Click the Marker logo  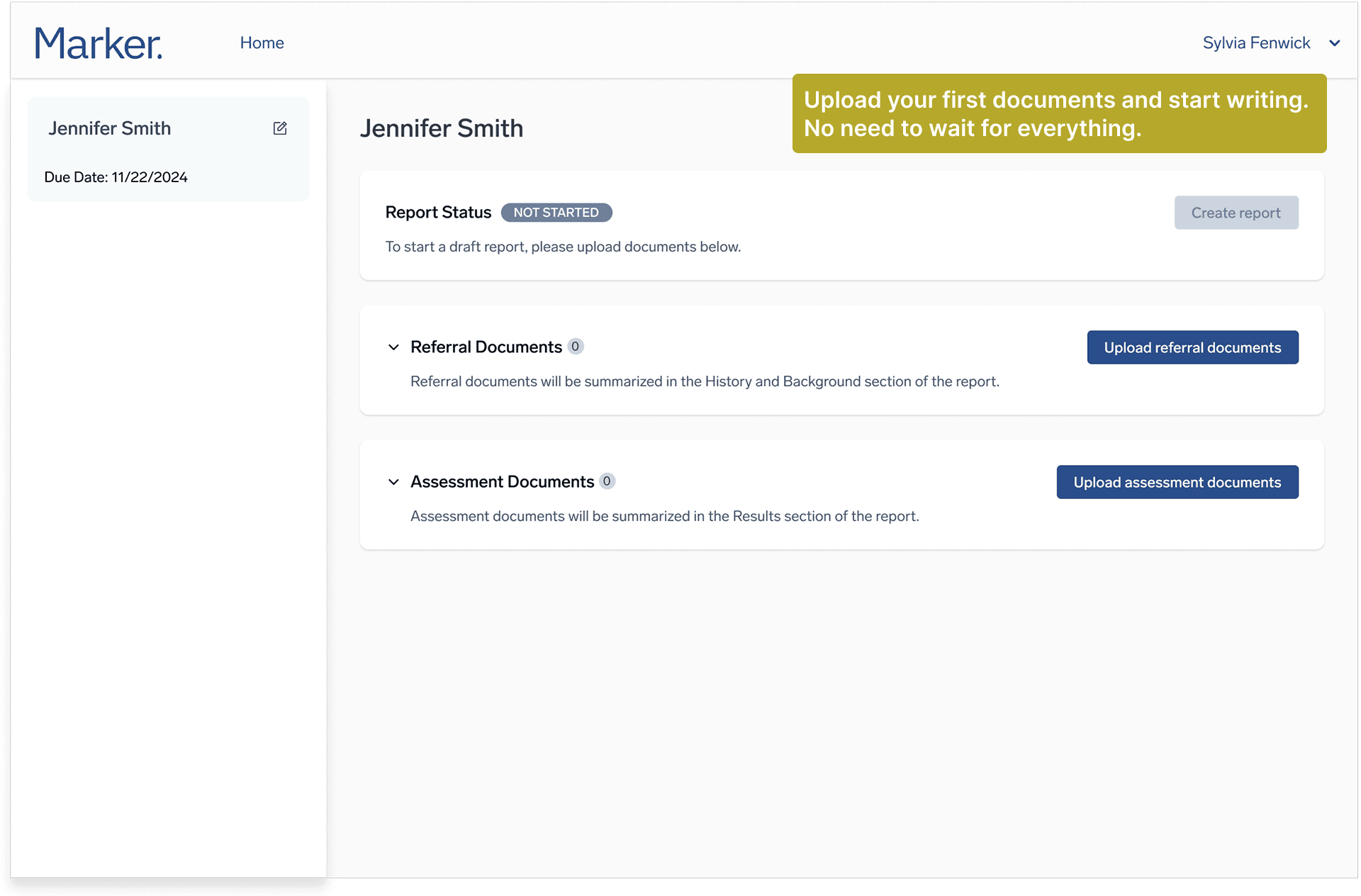point(99,43)
